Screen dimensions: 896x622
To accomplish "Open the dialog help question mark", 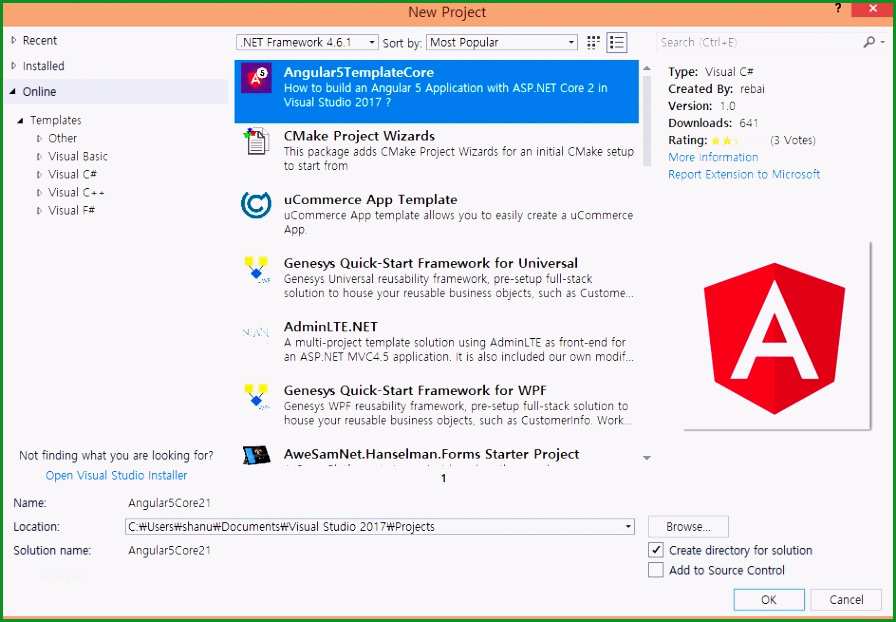I will point(838,9).
